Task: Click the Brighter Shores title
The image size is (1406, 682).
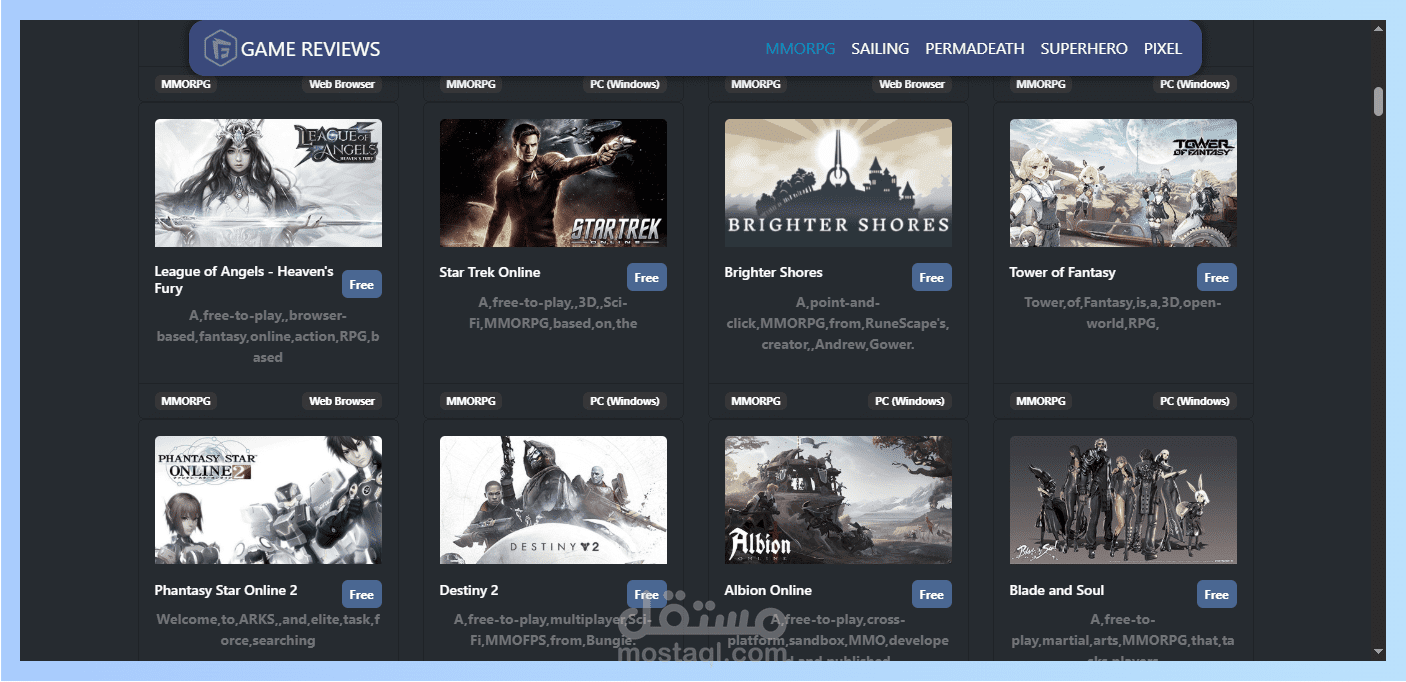Action: (774, 272)
